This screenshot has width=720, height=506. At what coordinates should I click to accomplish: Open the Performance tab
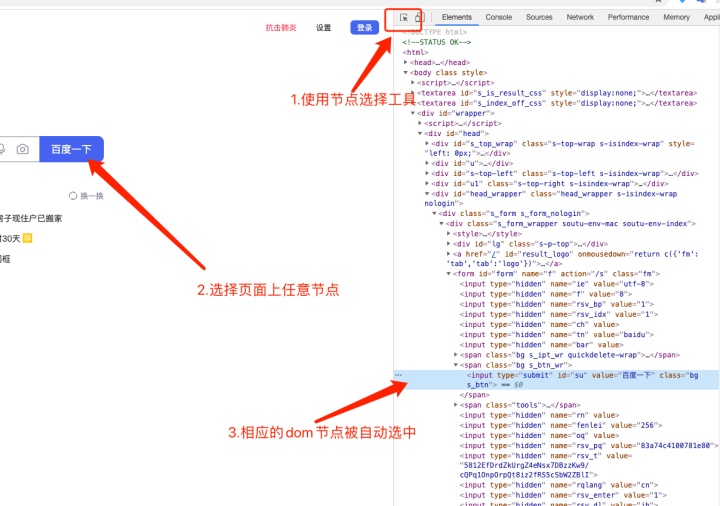pos(628,17)
